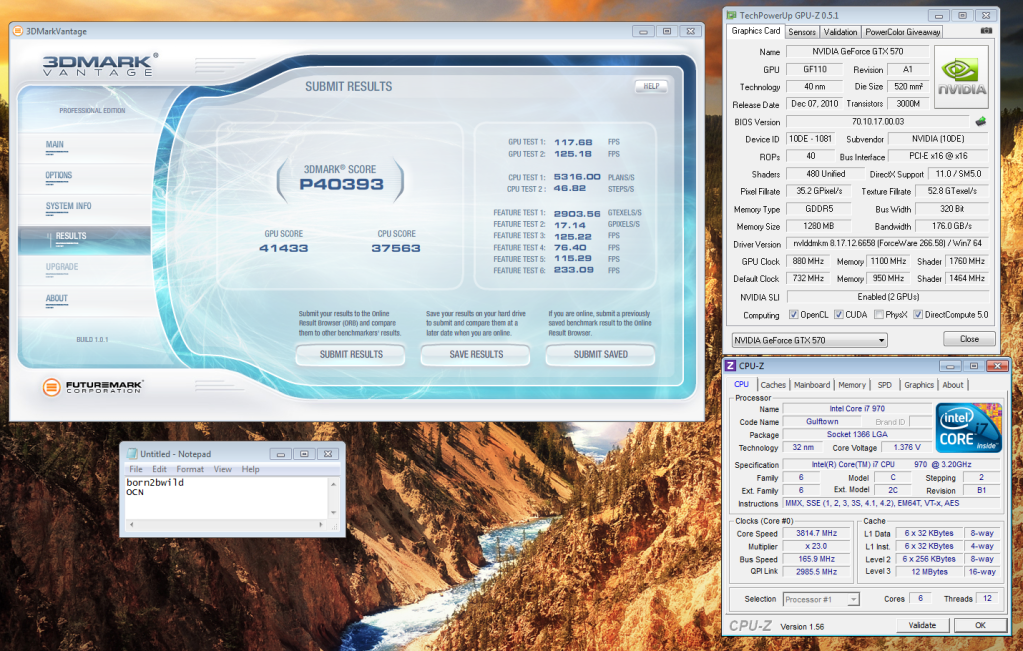Toggle the CUDA checkbox in GPU-Z
Image resolution: width=1023 pixels, height=651 pixels.
click(x=838, y=314)
